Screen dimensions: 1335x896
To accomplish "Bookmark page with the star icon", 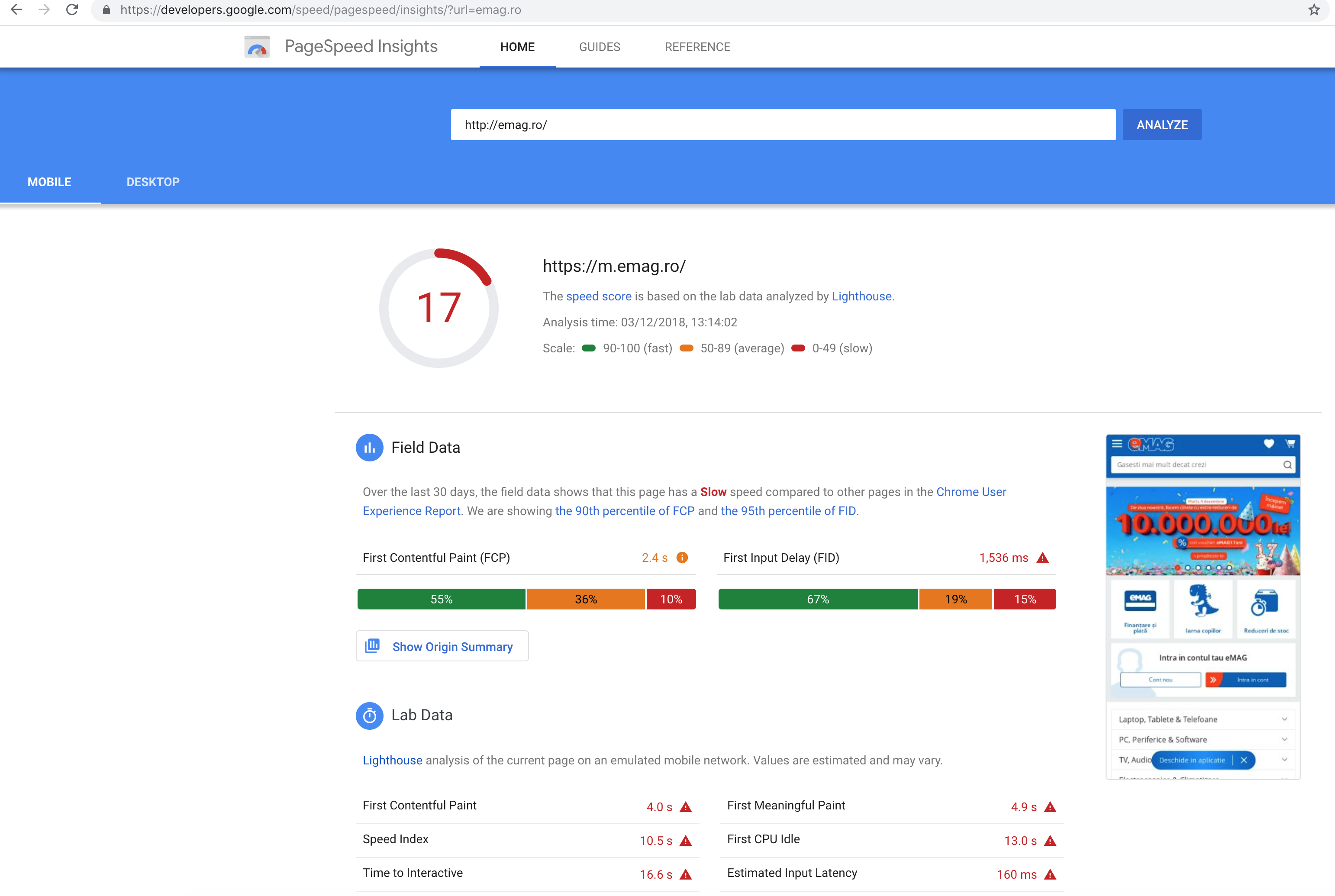I will (1314, 10).
